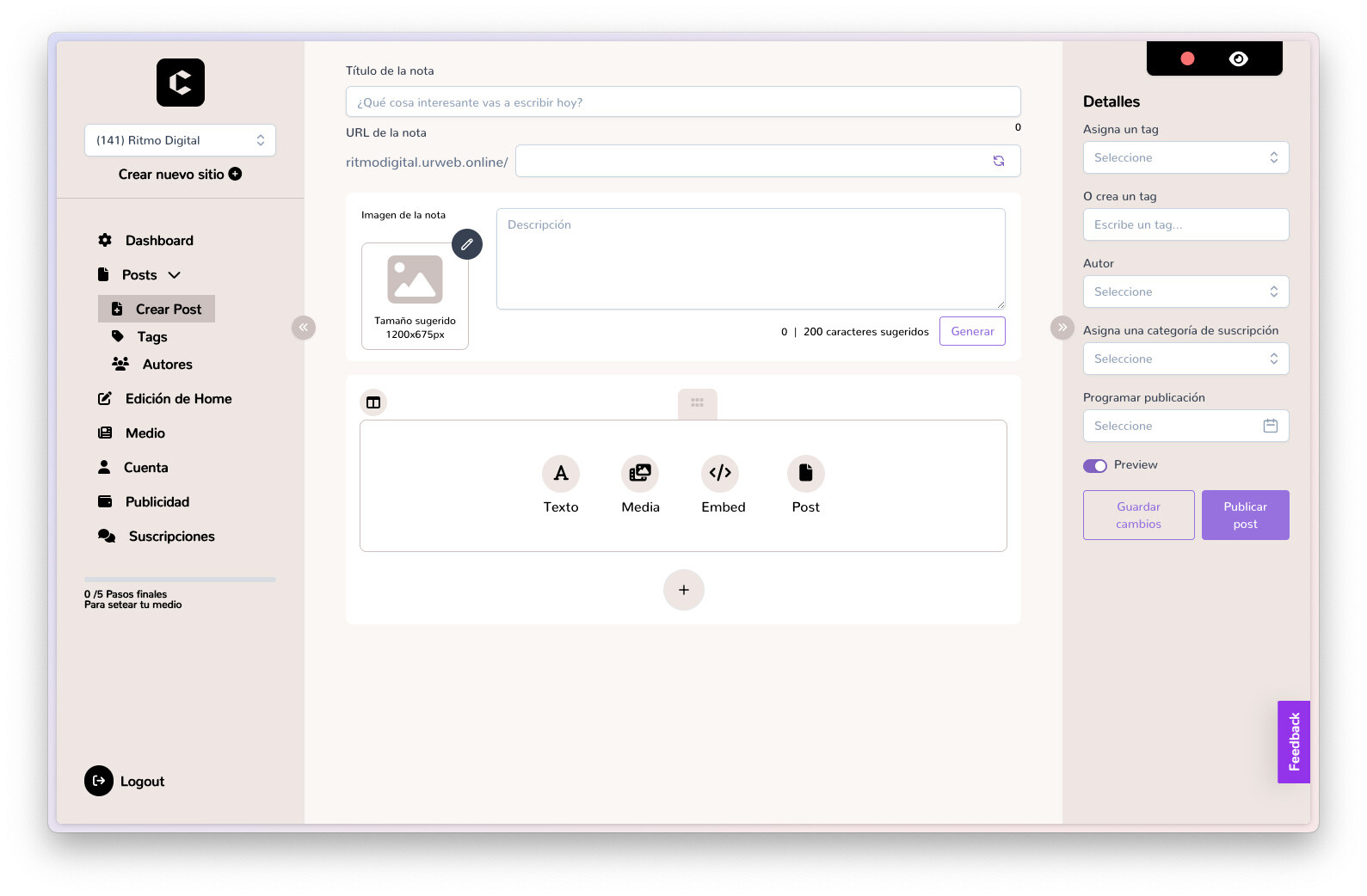Go to Tags in sidebar
This screenshot has height=896, width=1367.
click(152, 336)
